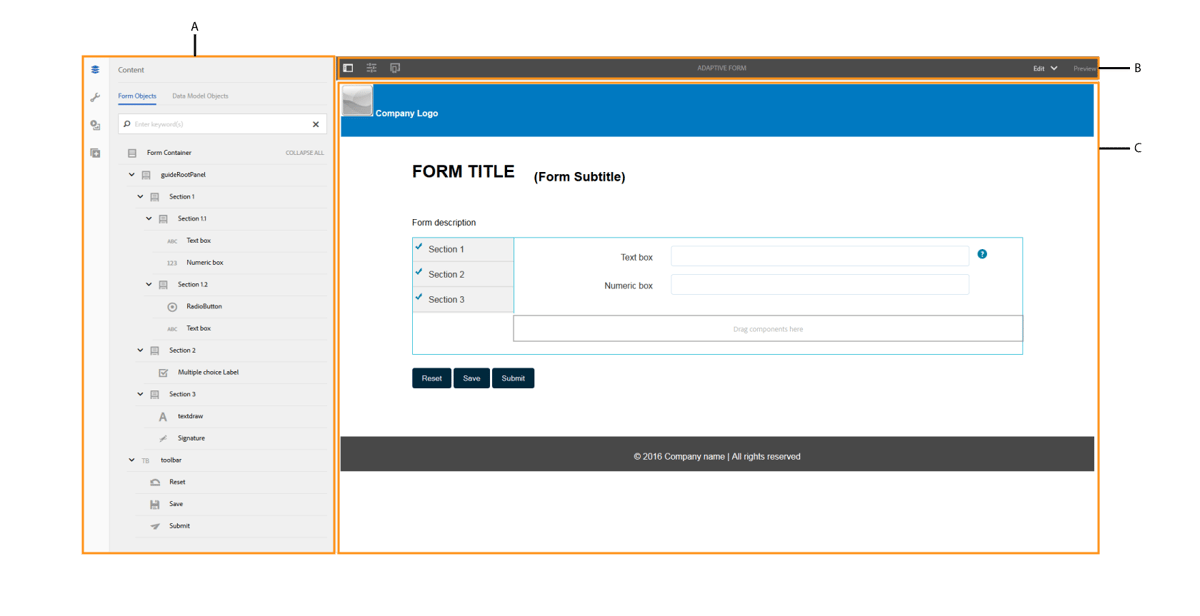Clear the keyword search using the X icon
The image size is (1200, 616).
click(x=316, y=123)
